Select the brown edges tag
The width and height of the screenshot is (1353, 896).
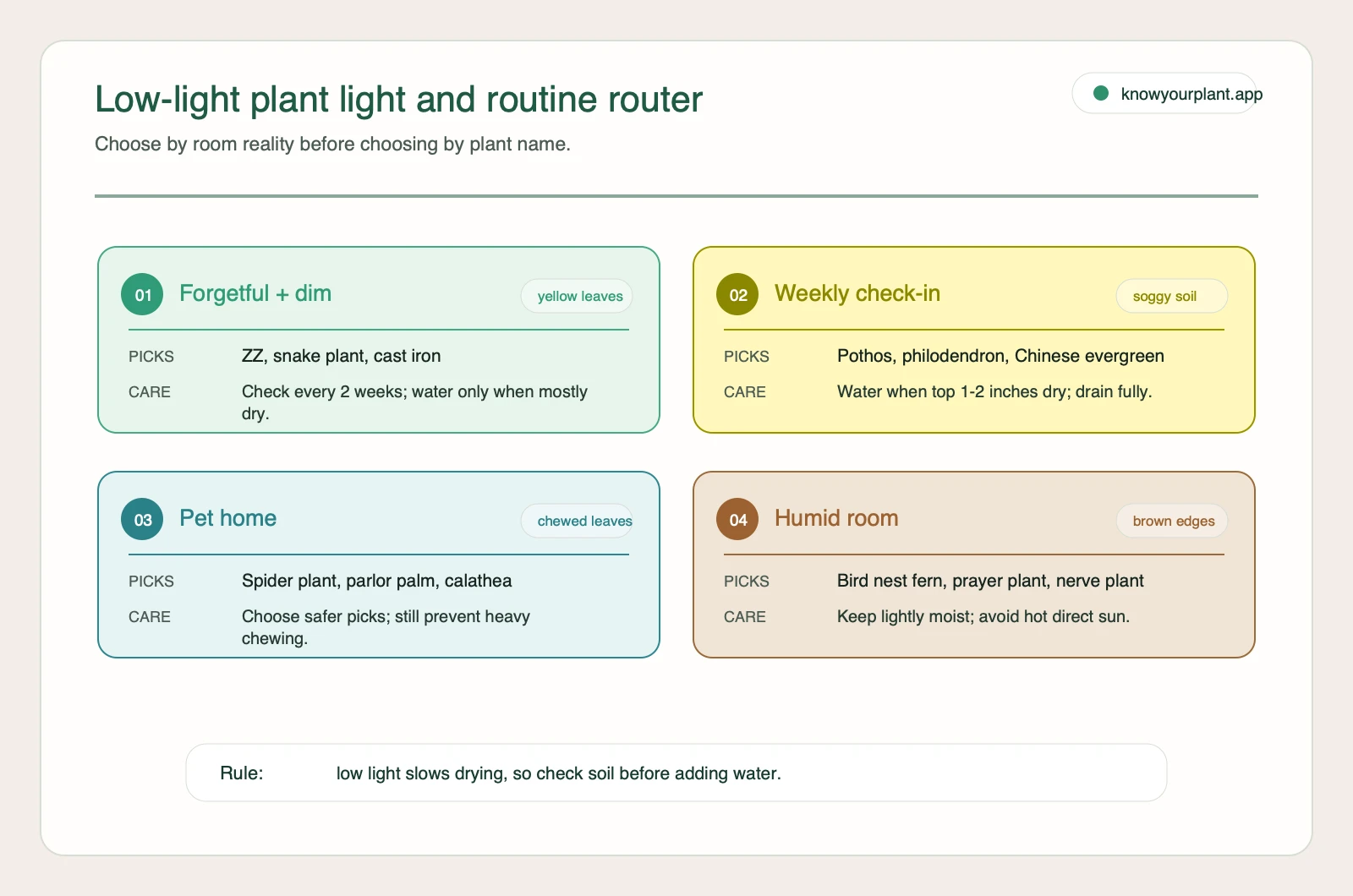(1172, 521)
